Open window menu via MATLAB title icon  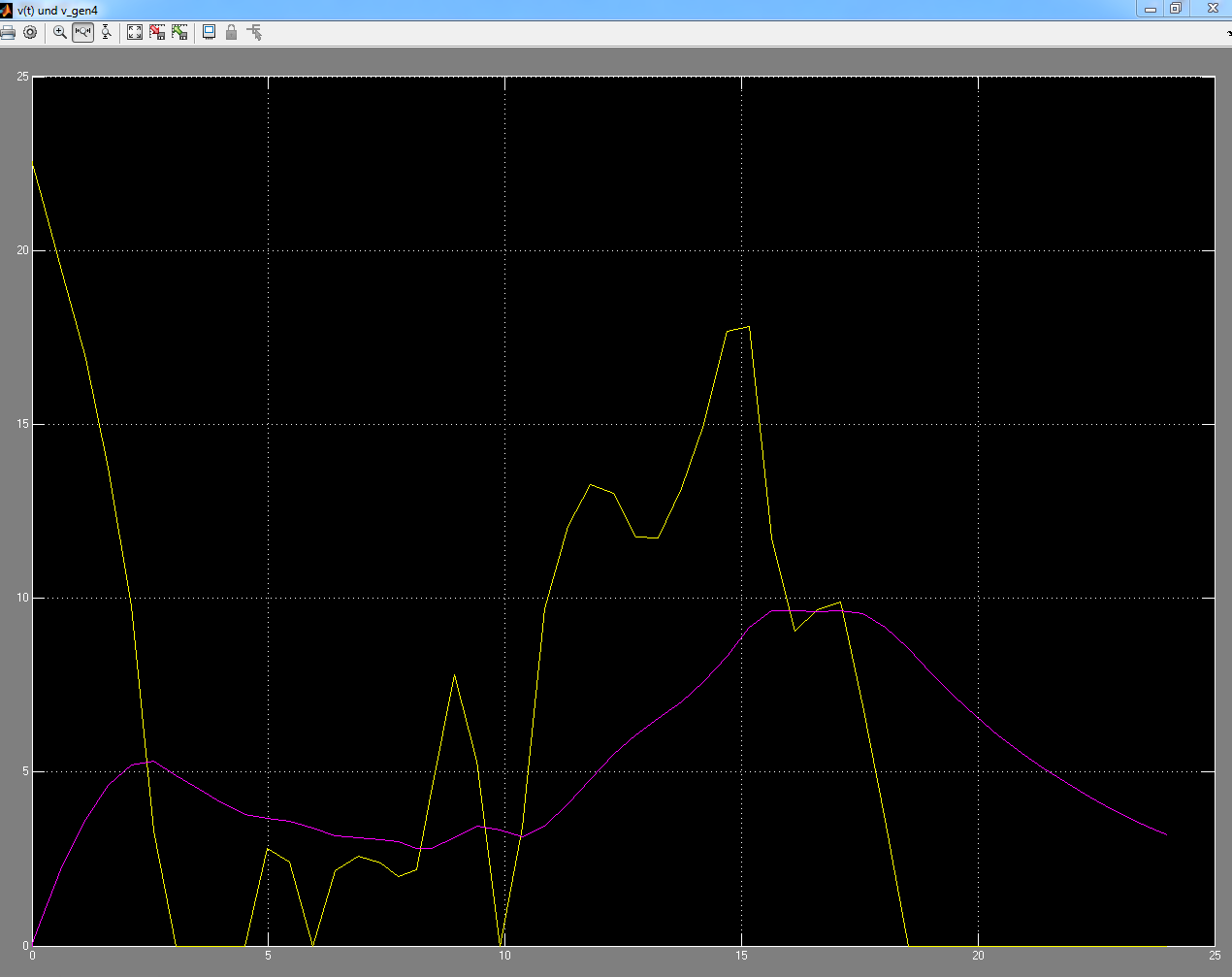click(x=7, y=10)
